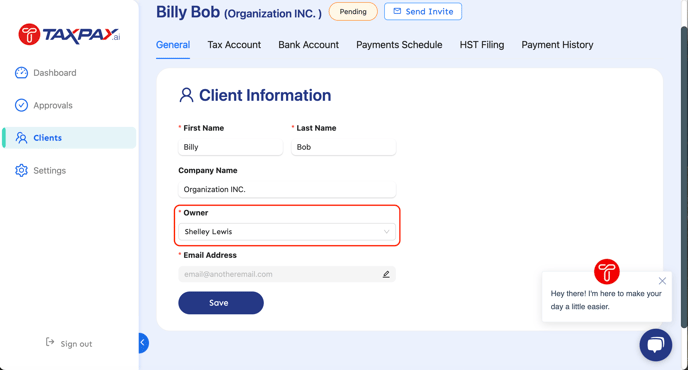Click the 'Email Address' field label
The width and height of the screenshot is (688, 370).
pos(210,255)
